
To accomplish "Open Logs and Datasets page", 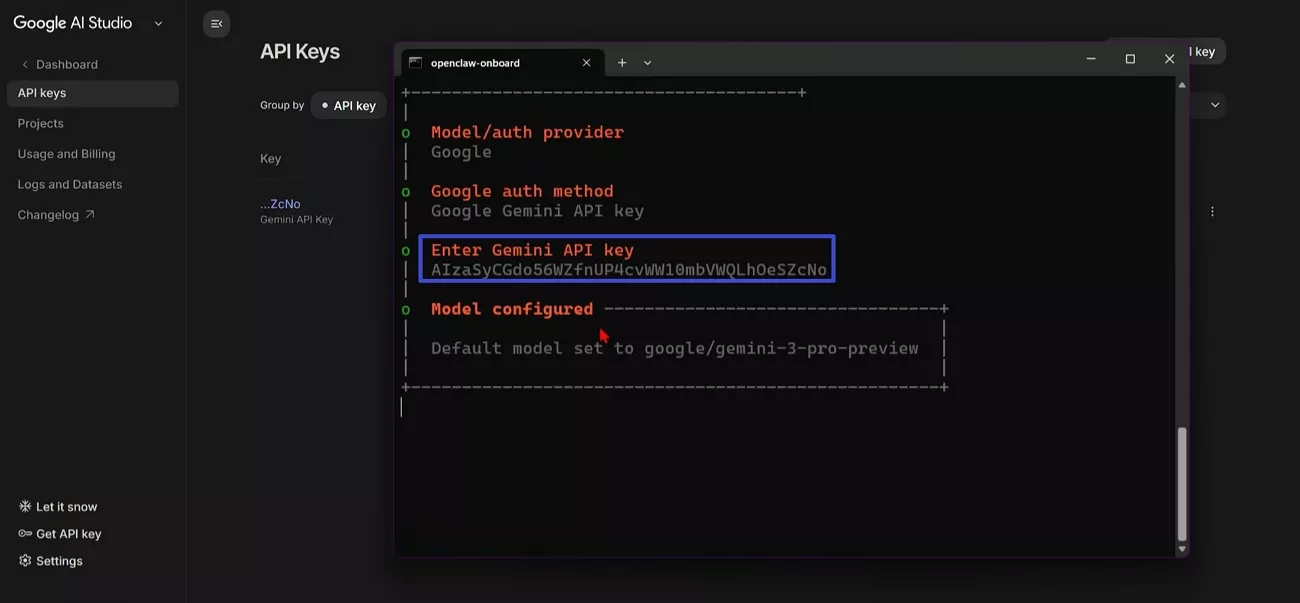I will tap(70, 185).
